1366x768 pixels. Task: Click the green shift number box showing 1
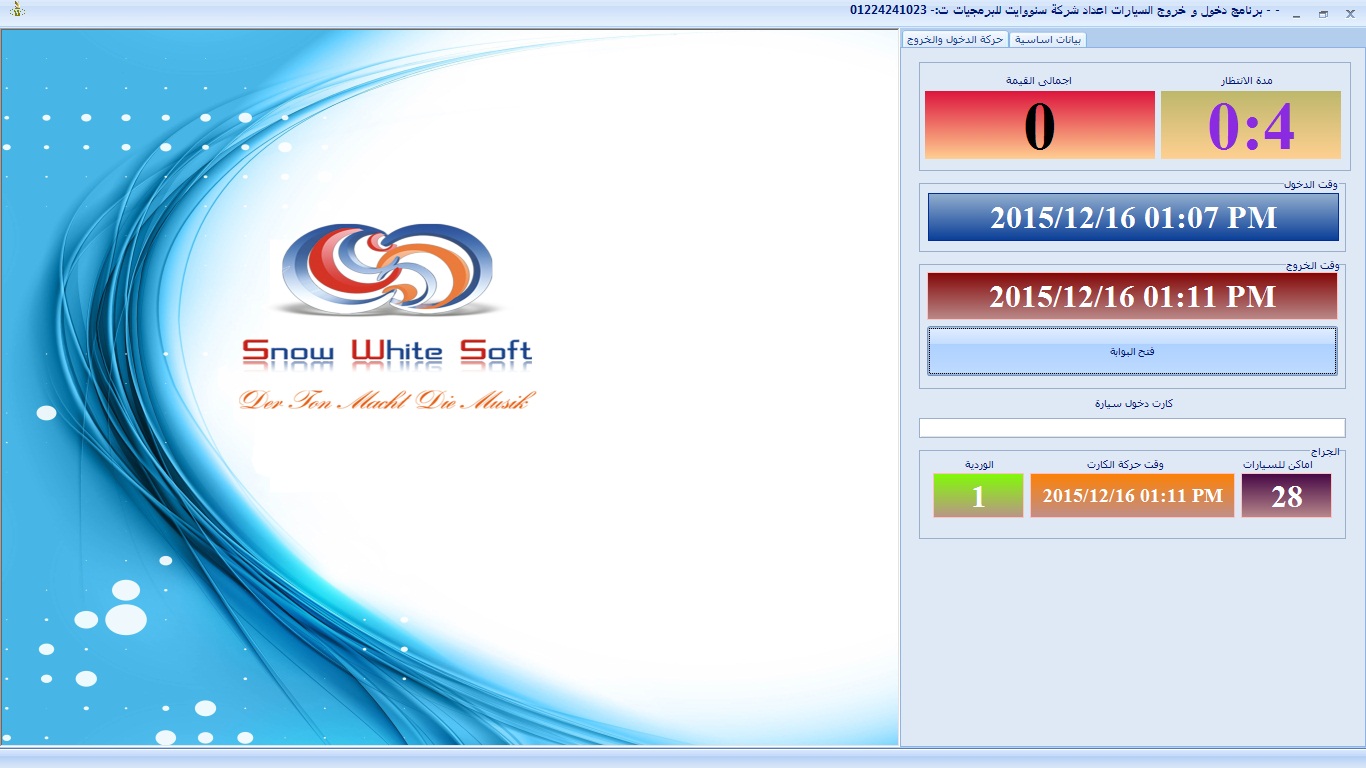[x=977, y=496]
